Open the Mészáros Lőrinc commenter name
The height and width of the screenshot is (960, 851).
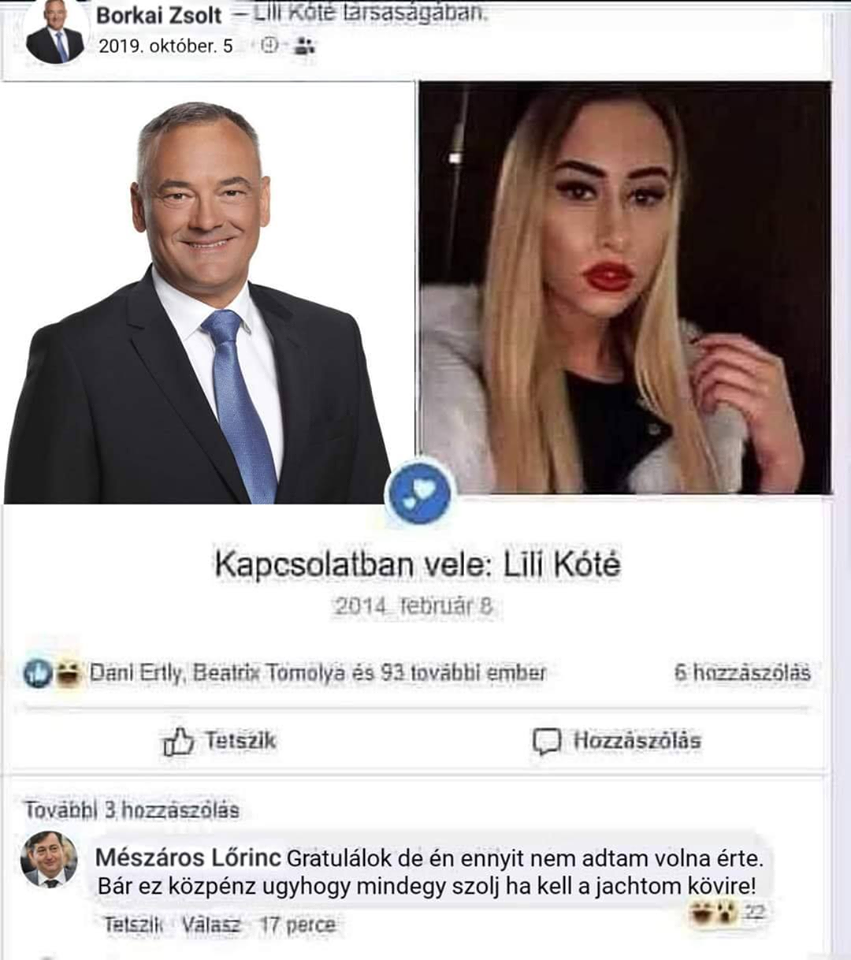188,858
